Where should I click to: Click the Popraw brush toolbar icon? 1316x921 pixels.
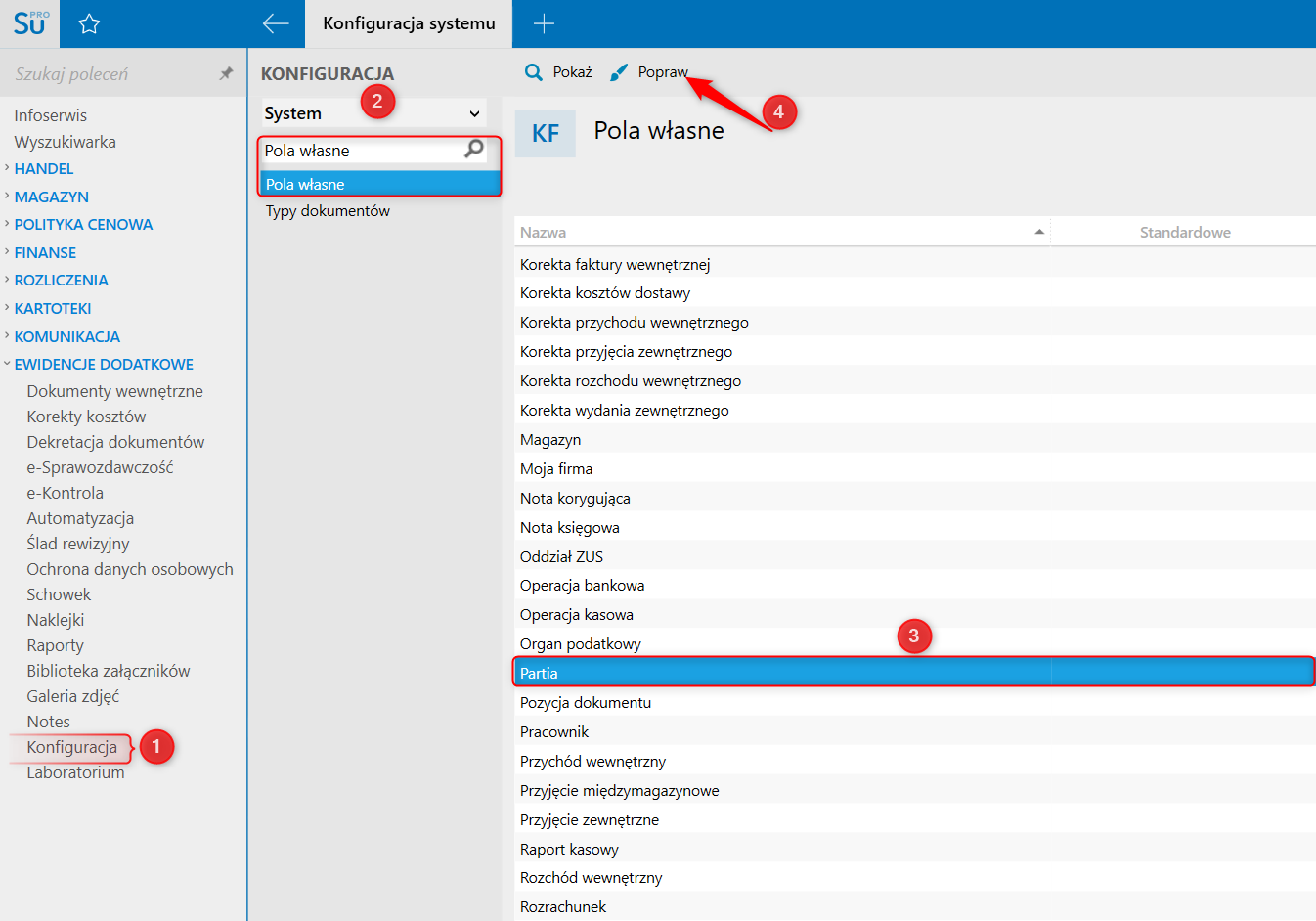click(x=619, y=72)
